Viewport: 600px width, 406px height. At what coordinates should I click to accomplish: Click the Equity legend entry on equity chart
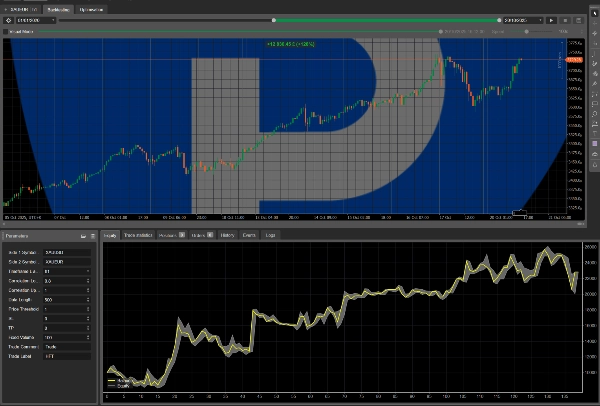click(119, 386)
